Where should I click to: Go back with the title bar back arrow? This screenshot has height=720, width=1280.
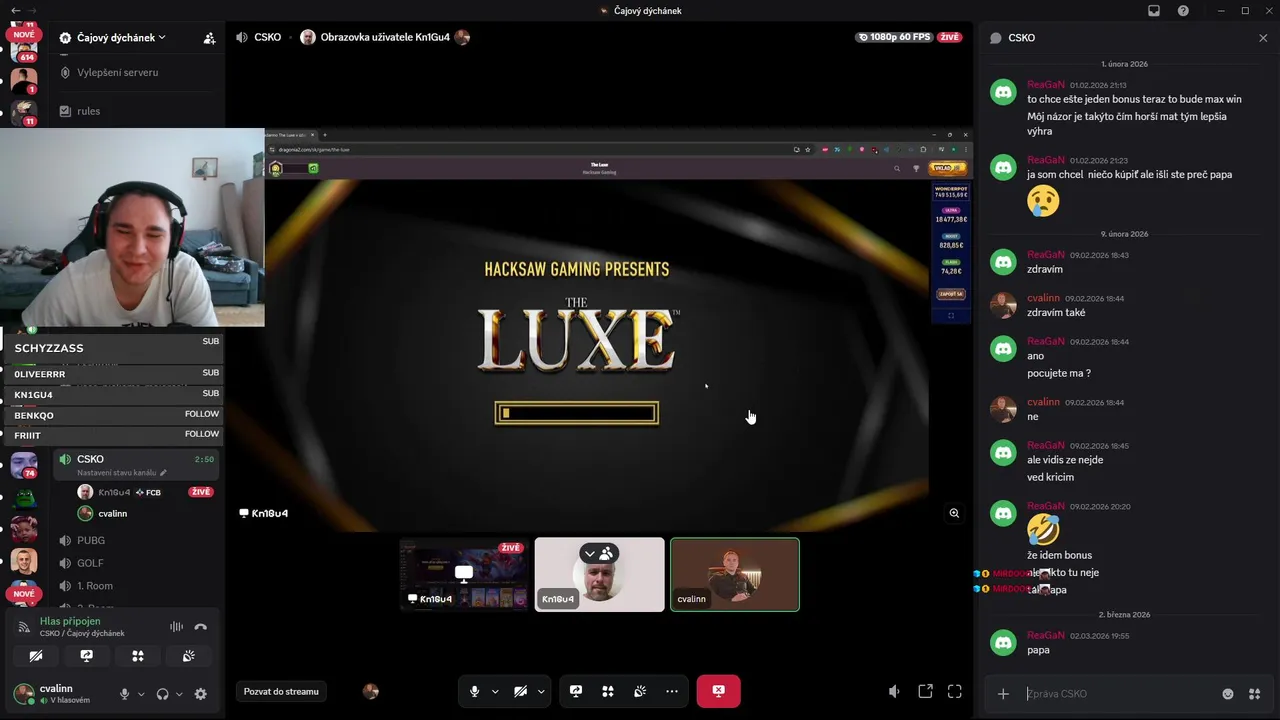[15, 11]
